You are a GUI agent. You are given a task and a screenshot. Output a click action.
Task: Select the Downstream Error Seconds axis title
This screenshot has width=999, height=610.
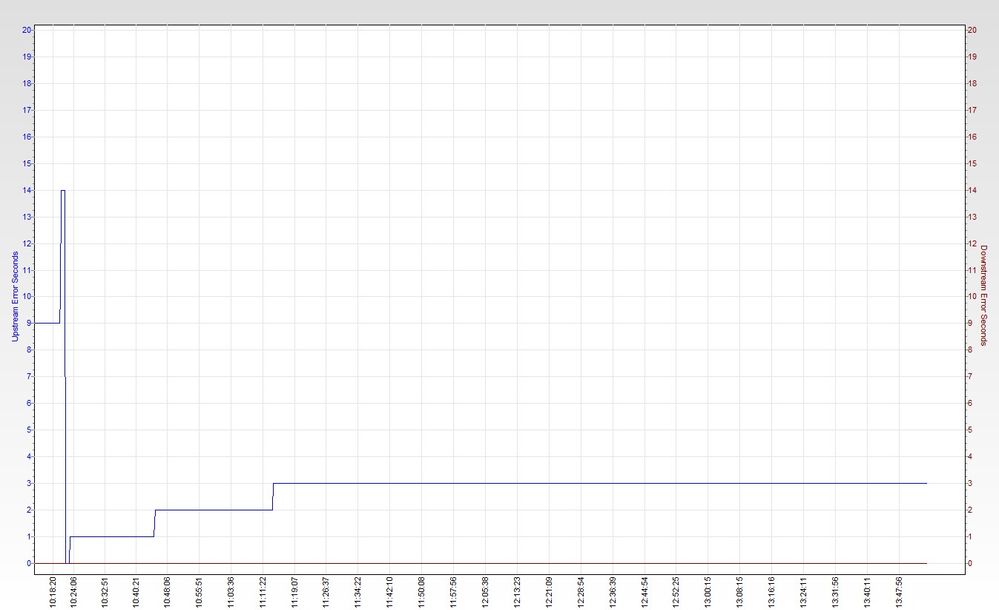click(984, 295)
